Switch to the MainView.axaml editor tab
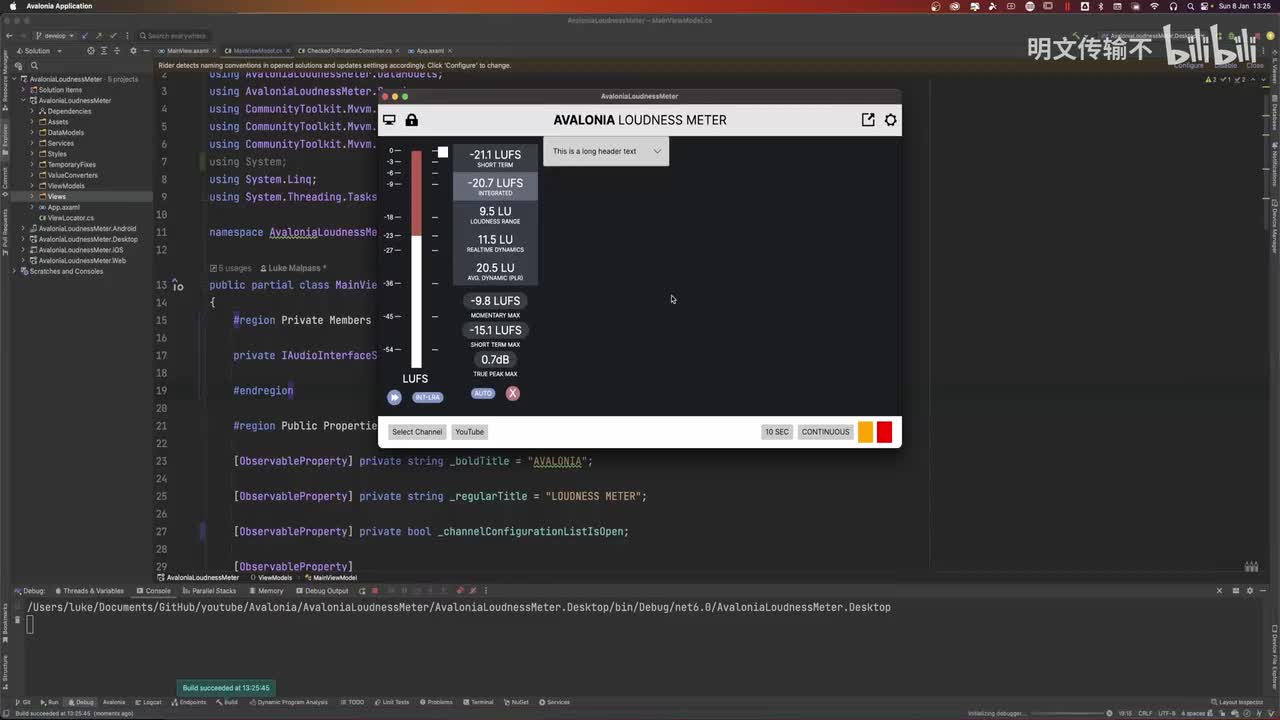The image size is (1280, 720). [185, 50]
